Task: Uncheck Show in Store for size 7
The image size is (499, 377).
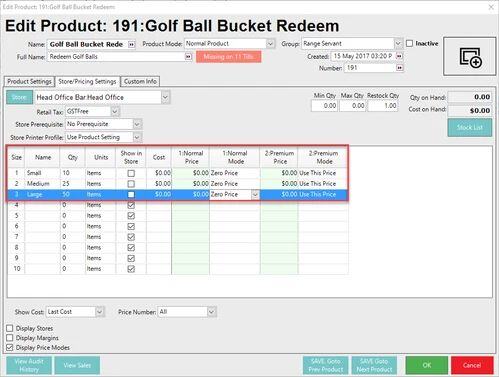Action: coord(131,237)
